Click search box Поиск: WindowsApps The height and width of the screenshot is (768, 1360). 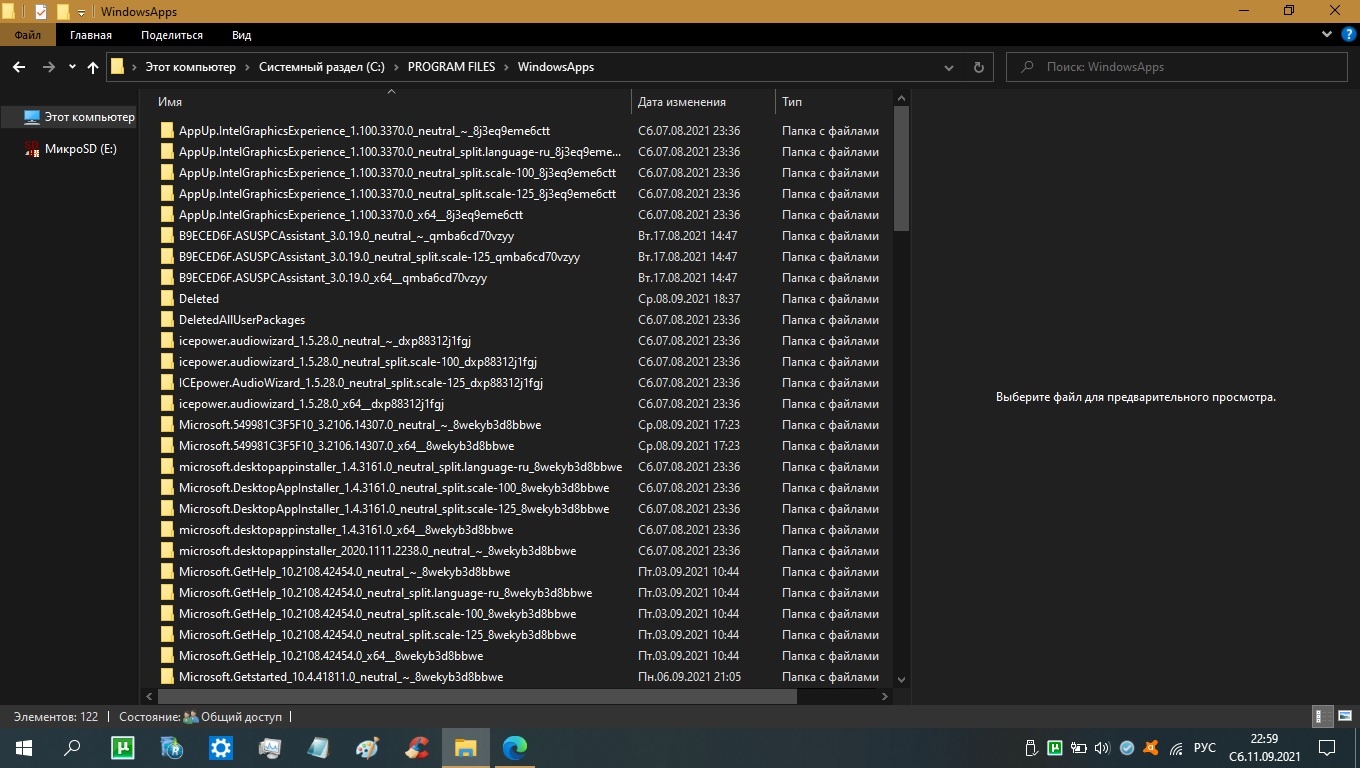(x=1177, y=67)
